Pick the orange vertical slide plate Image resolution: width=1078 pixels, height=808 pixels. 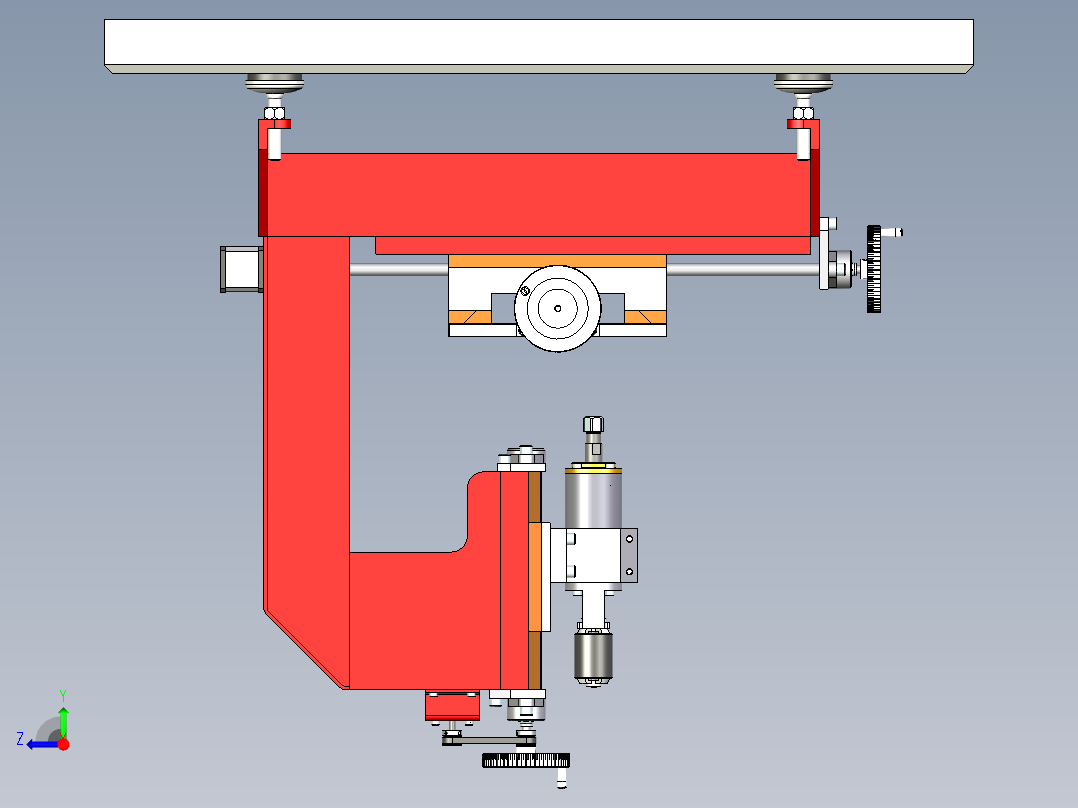click(535, 577)
